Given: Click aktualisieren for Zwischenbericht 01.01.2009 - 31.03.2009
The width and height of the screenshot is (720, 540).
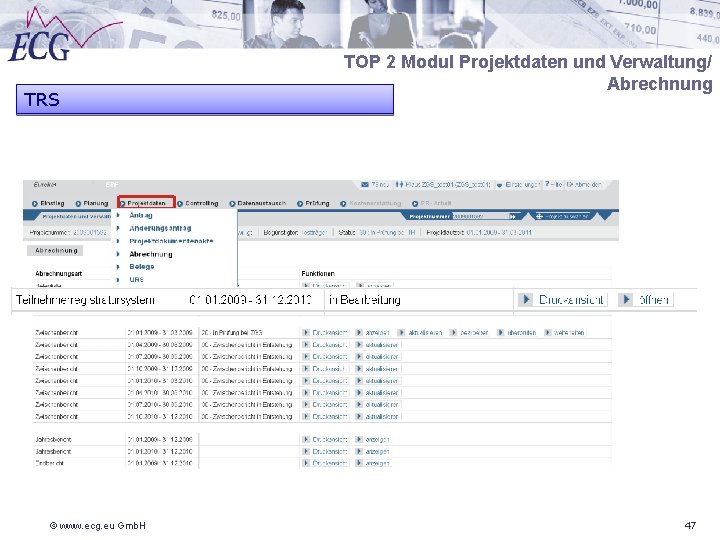Looking at the screenshot, I should pyautogui.click(x=420, y=332).
